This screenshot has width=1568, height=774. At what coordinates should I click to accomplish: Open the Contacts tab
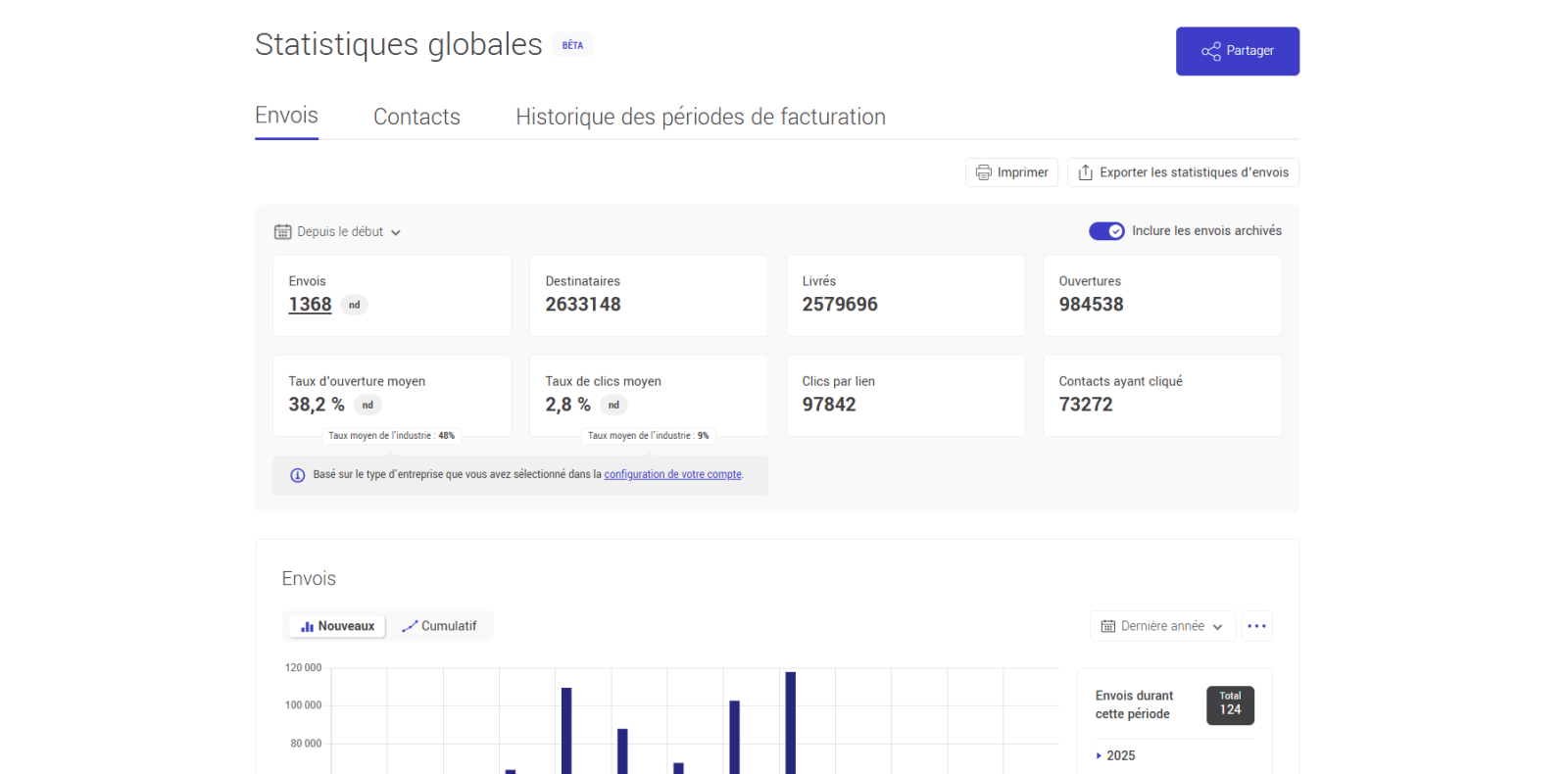point(416,117)
